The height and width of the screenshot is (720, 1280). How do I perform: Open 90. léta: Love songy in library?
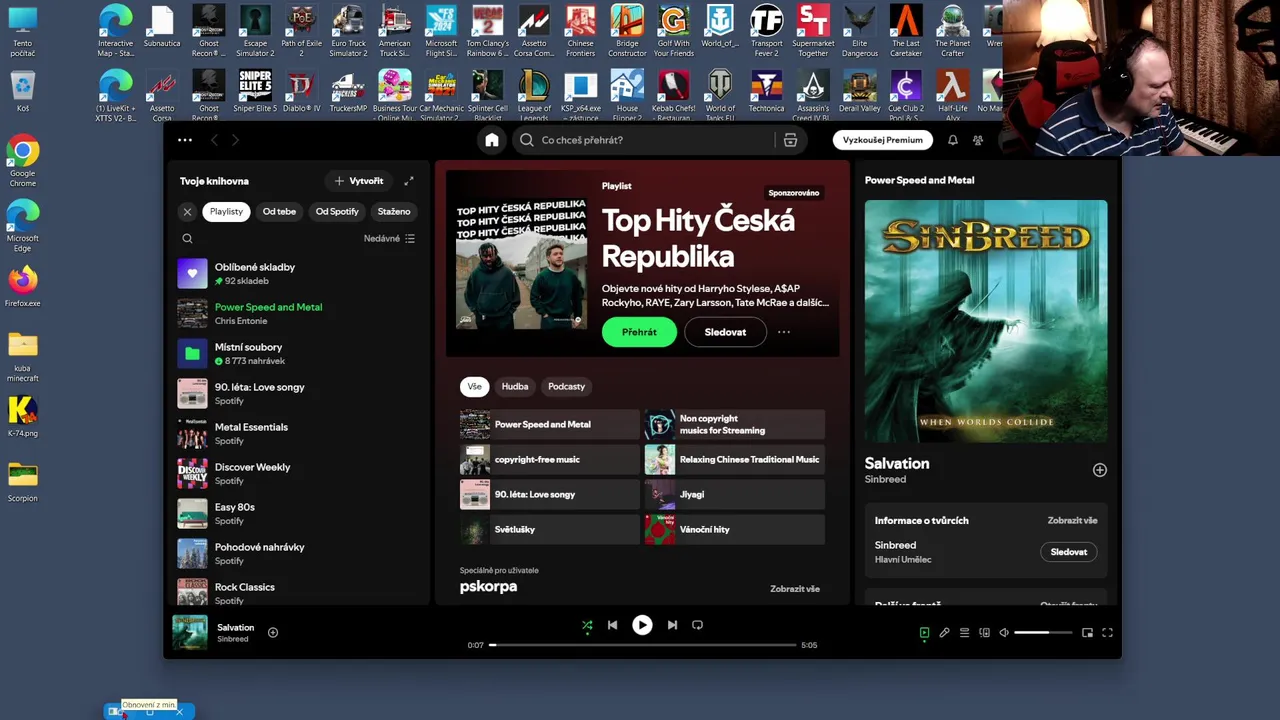298,394
